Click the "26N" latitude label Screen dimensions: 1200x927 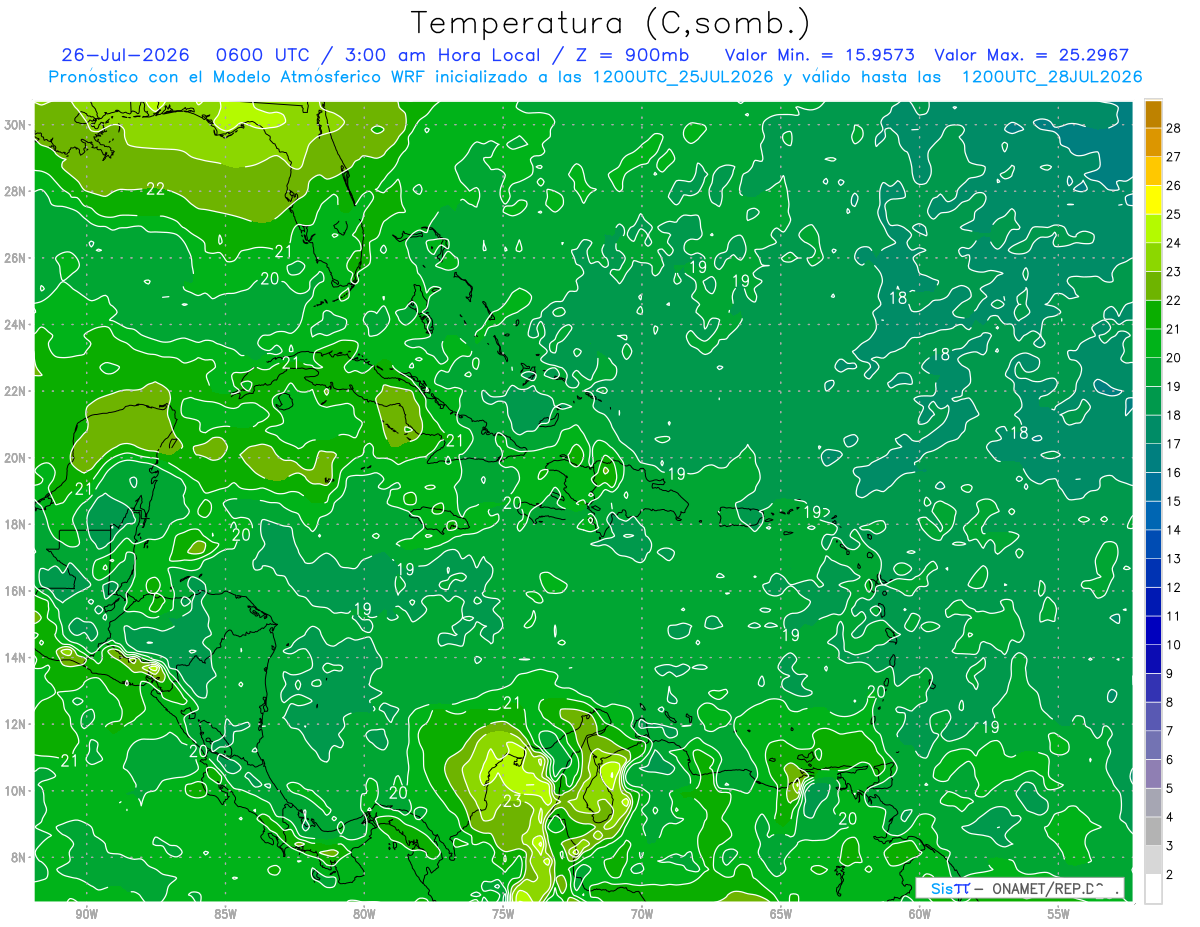(x=16, y=258)
